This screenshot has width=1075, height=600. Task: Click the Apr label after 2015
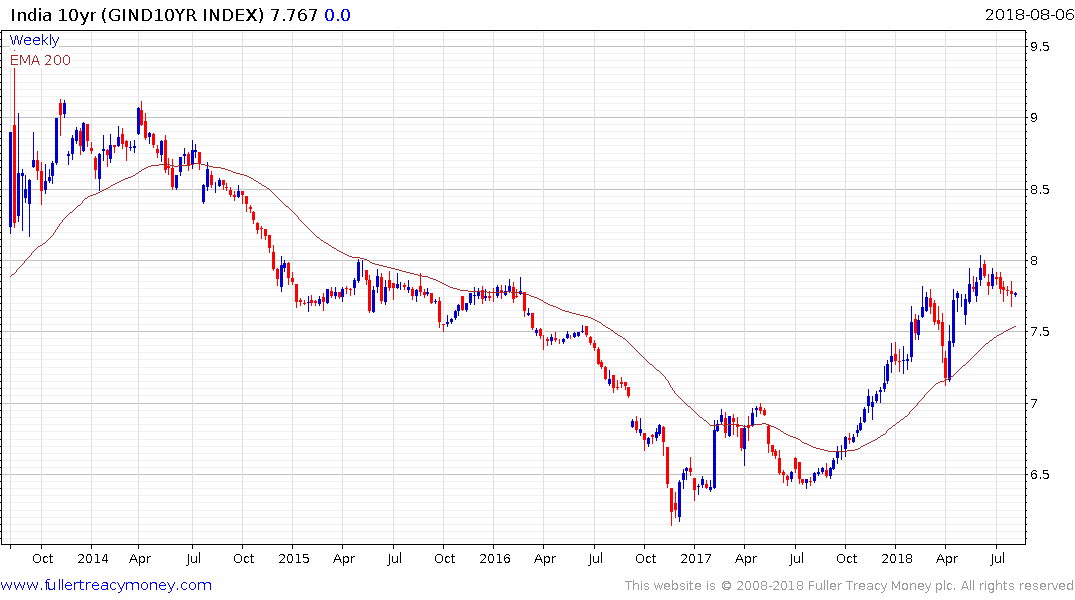click(x=343, y=559)
